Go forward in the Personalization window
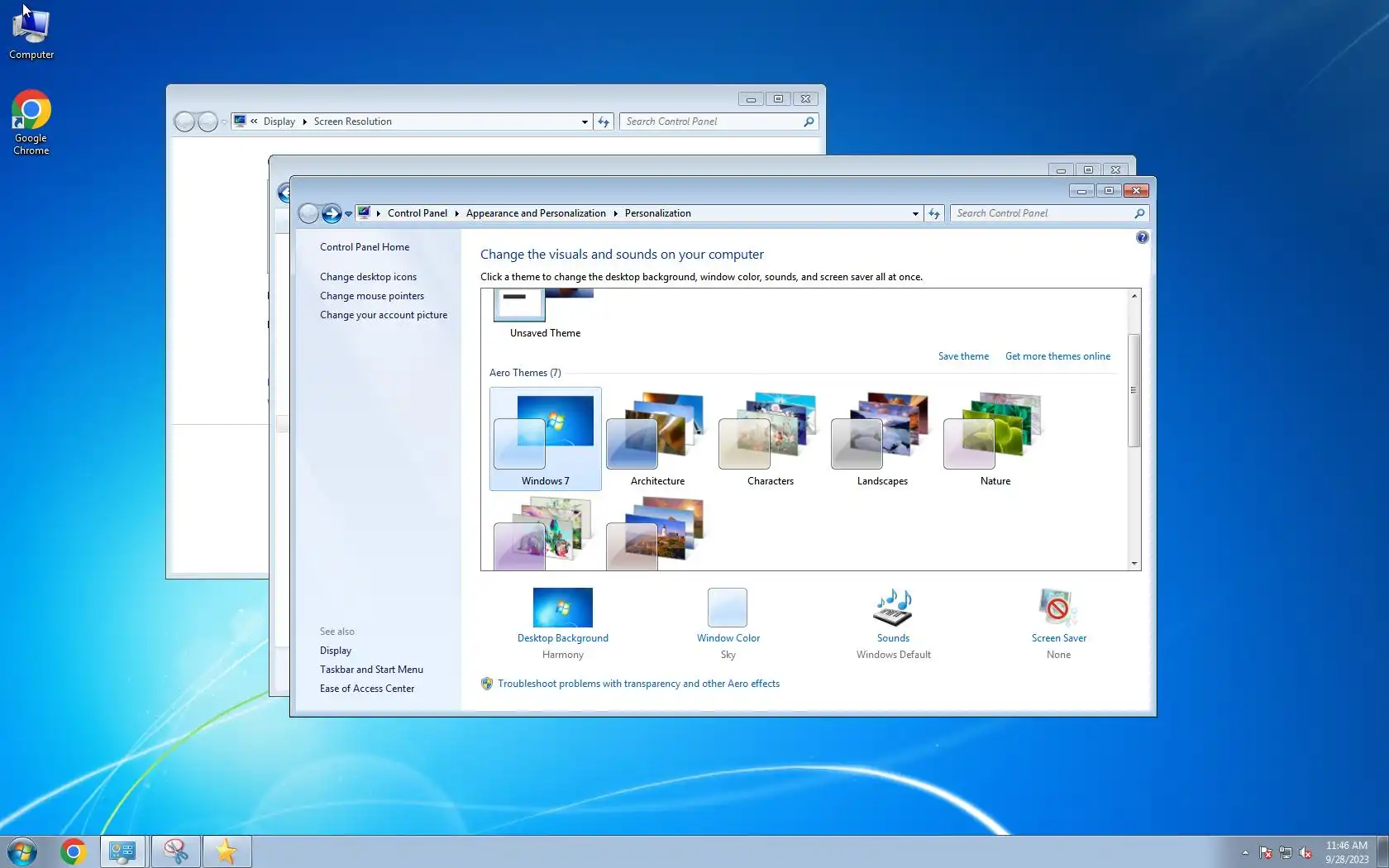Screen dimensions: 1389x868 [x=332, y=213]
